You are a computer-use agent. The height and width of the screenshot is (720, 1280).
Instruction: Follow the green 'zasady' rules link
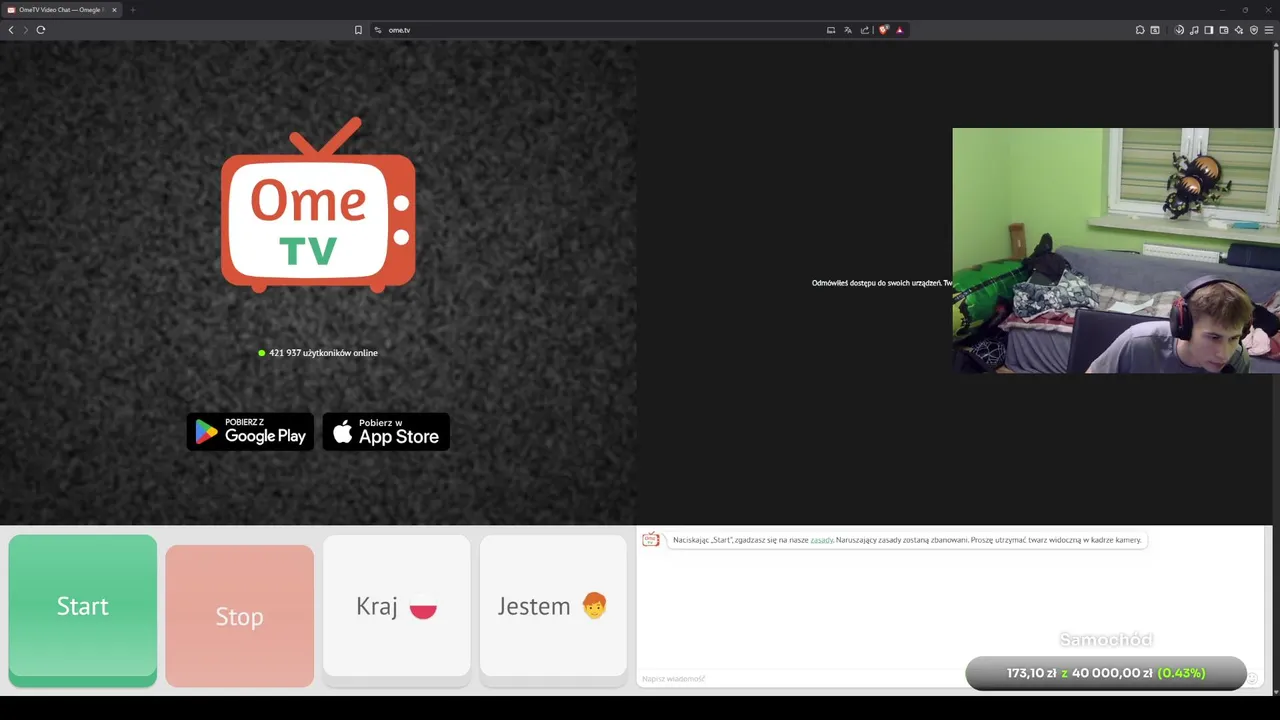822,540
